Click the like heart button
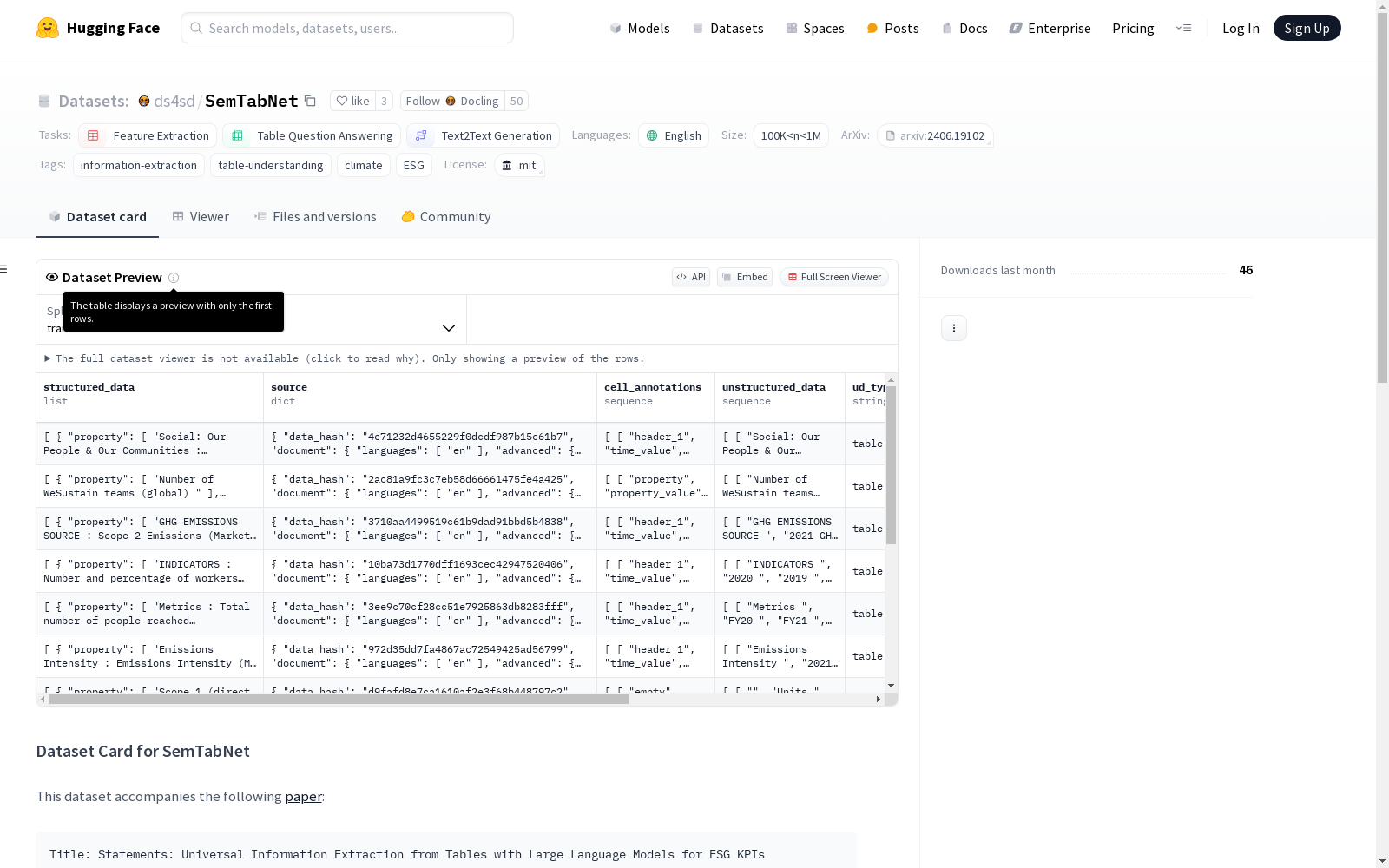The height and width of the screenshot is (868, 1389). pos(352,101)
